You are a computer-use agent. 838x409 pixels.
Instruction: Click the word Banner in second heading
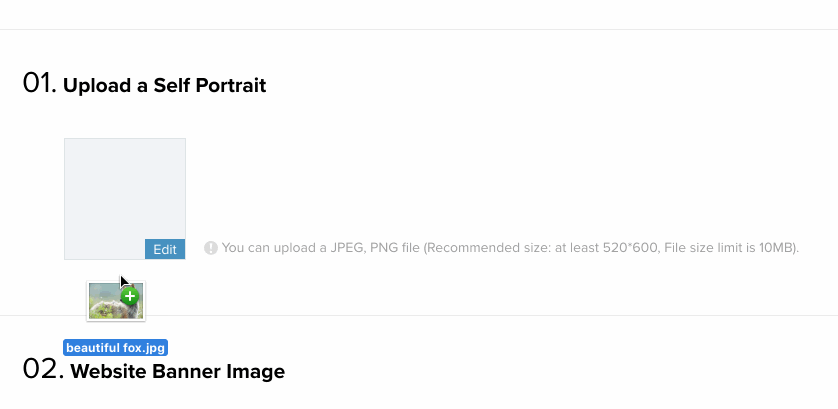187,371
